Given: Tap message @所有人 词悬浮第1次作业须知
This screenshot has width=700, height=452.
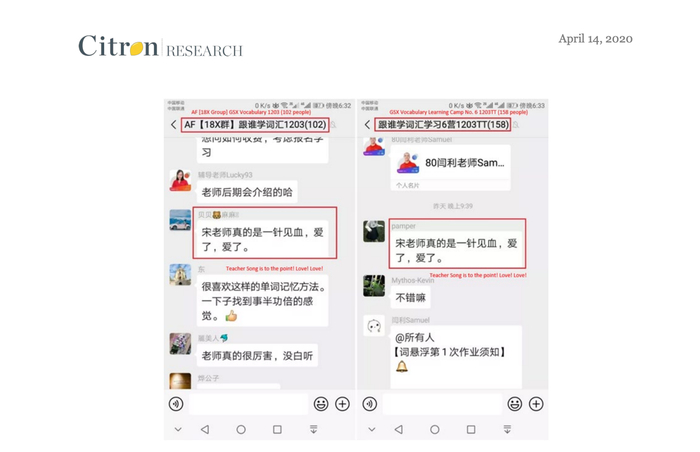Looking at the screenshot, I should coord(456,357).
